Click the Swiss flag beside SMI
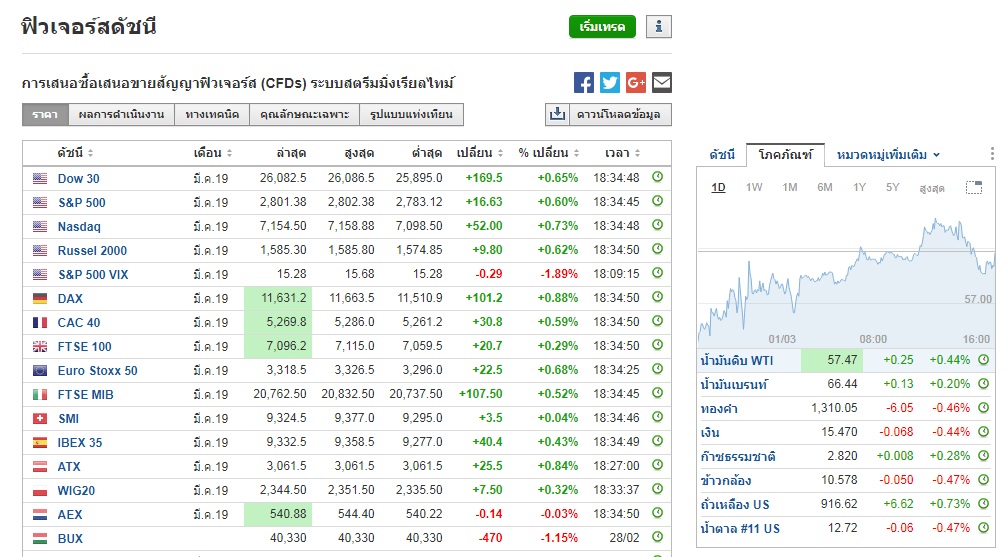The height and width of the screenshot is (557, 1008). 40,419
